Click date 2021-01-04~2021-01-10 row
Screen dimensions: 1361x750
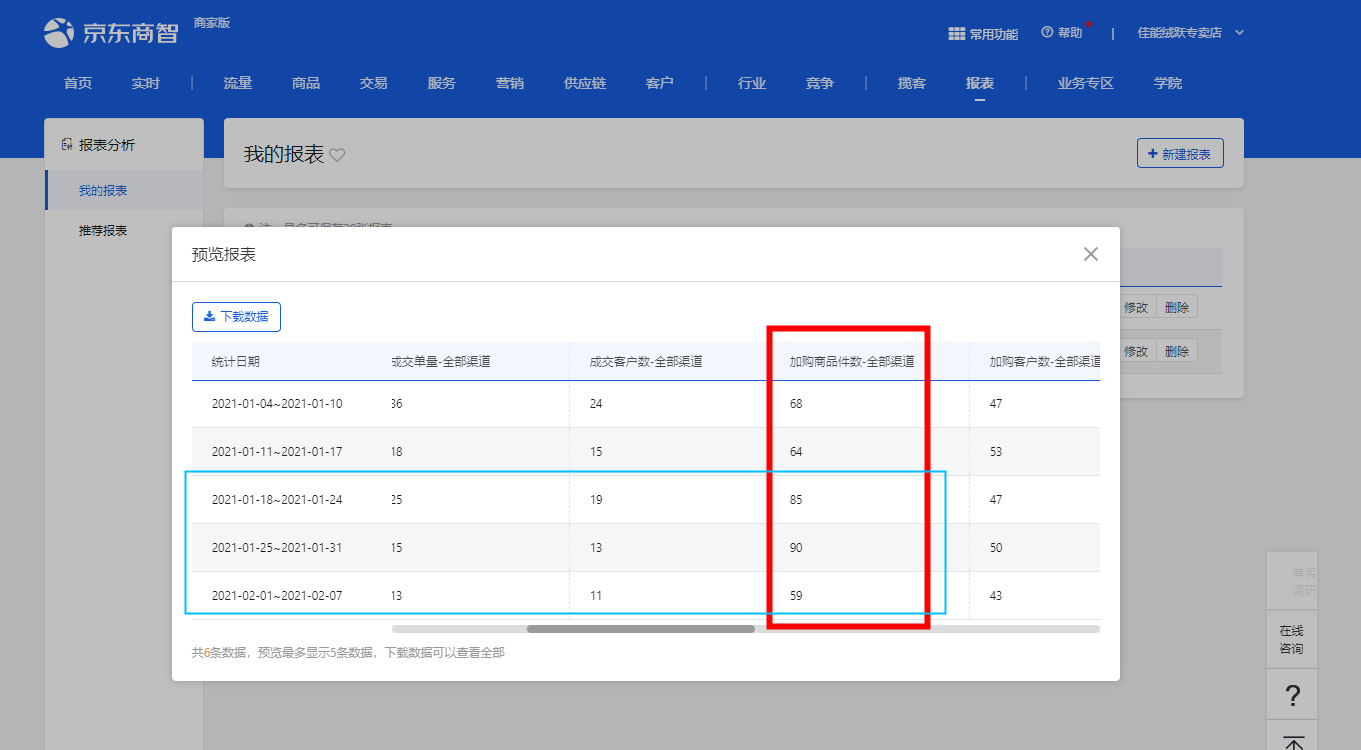click(x=277, y=404)
